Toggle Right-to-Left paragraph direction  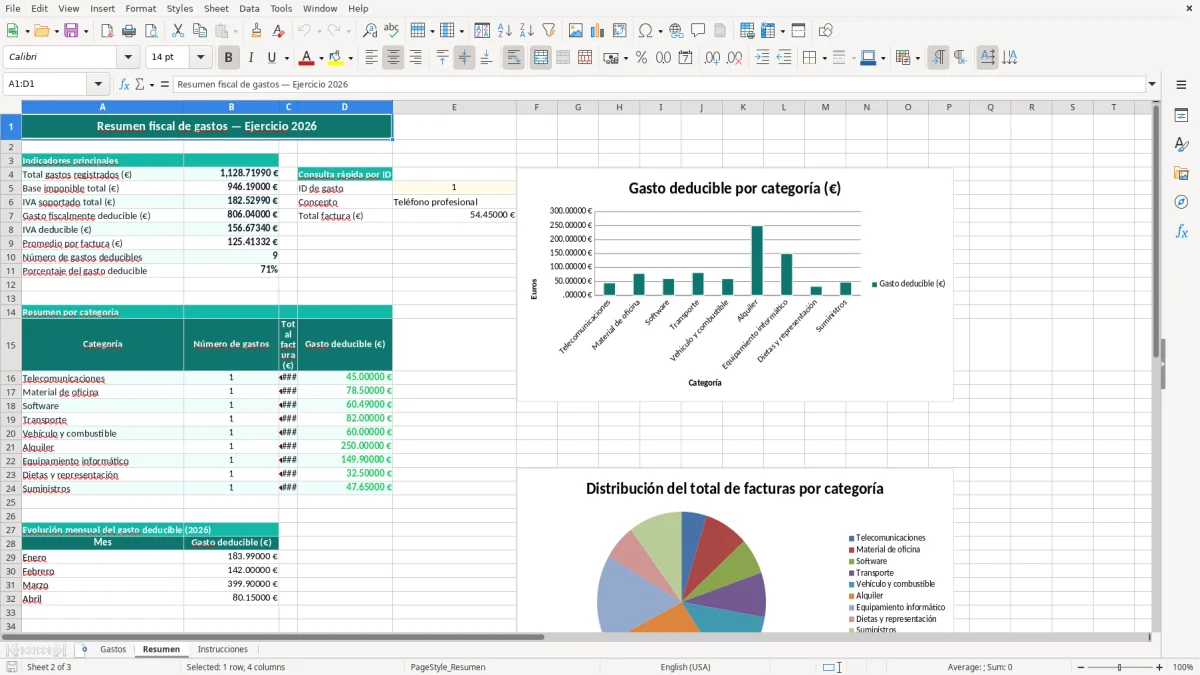click(960, 58)
